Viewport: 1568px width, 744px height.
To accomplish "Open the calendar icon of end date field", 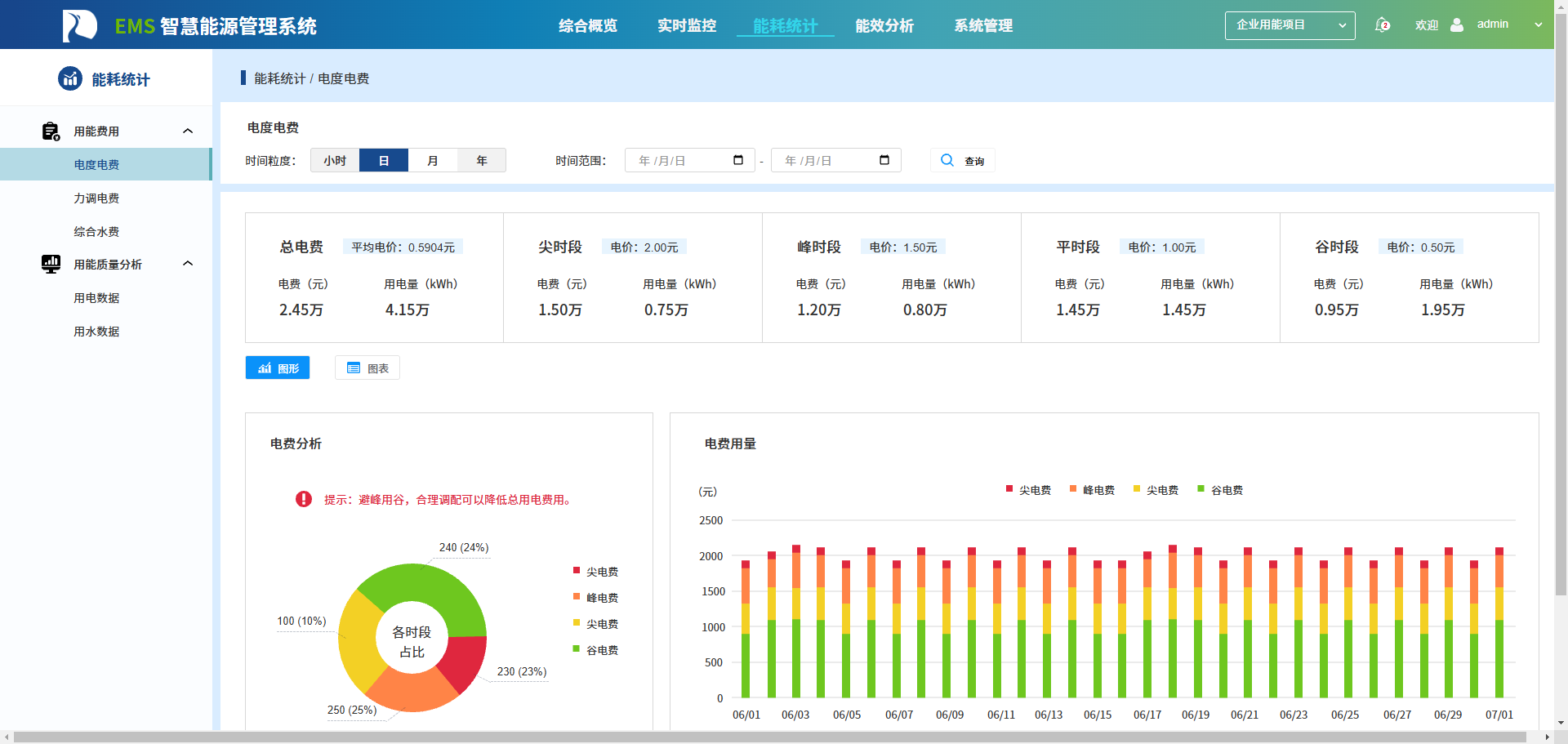I will [x=884, y=160].
